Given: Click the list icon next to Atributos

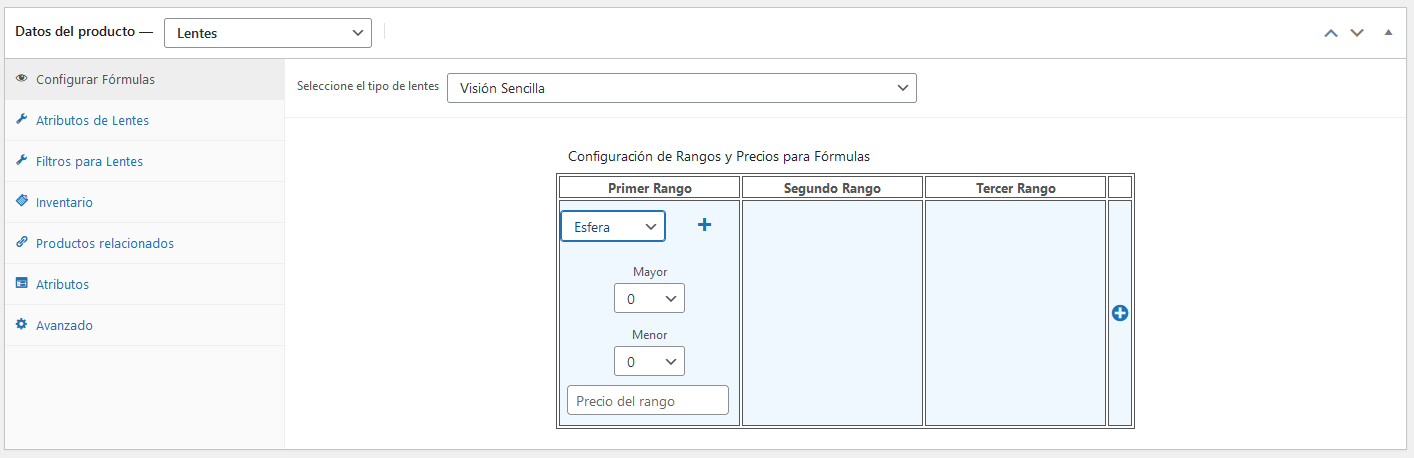Looking at the screenshot, I should point(22,284).
